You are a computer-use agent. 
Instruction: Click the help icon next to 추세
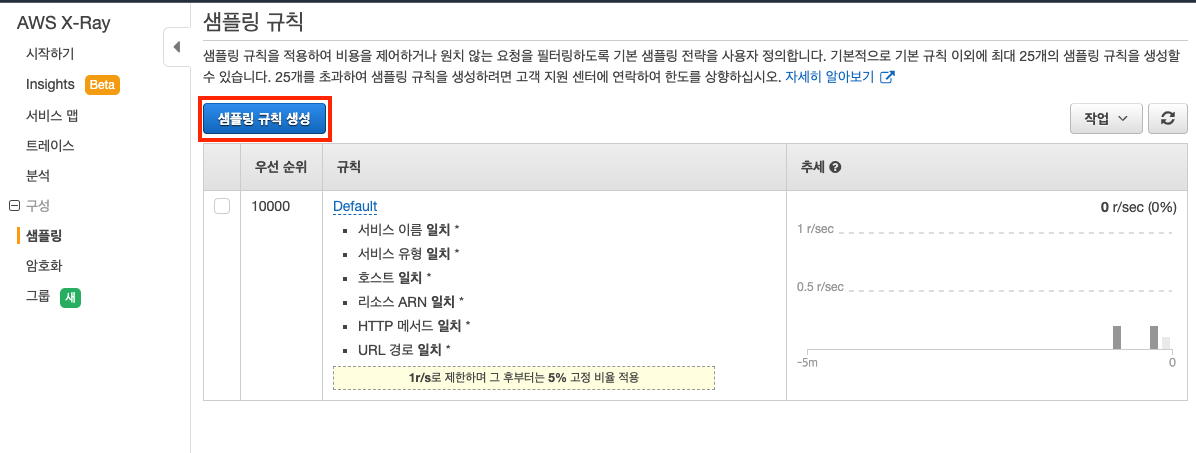[834, 167]
